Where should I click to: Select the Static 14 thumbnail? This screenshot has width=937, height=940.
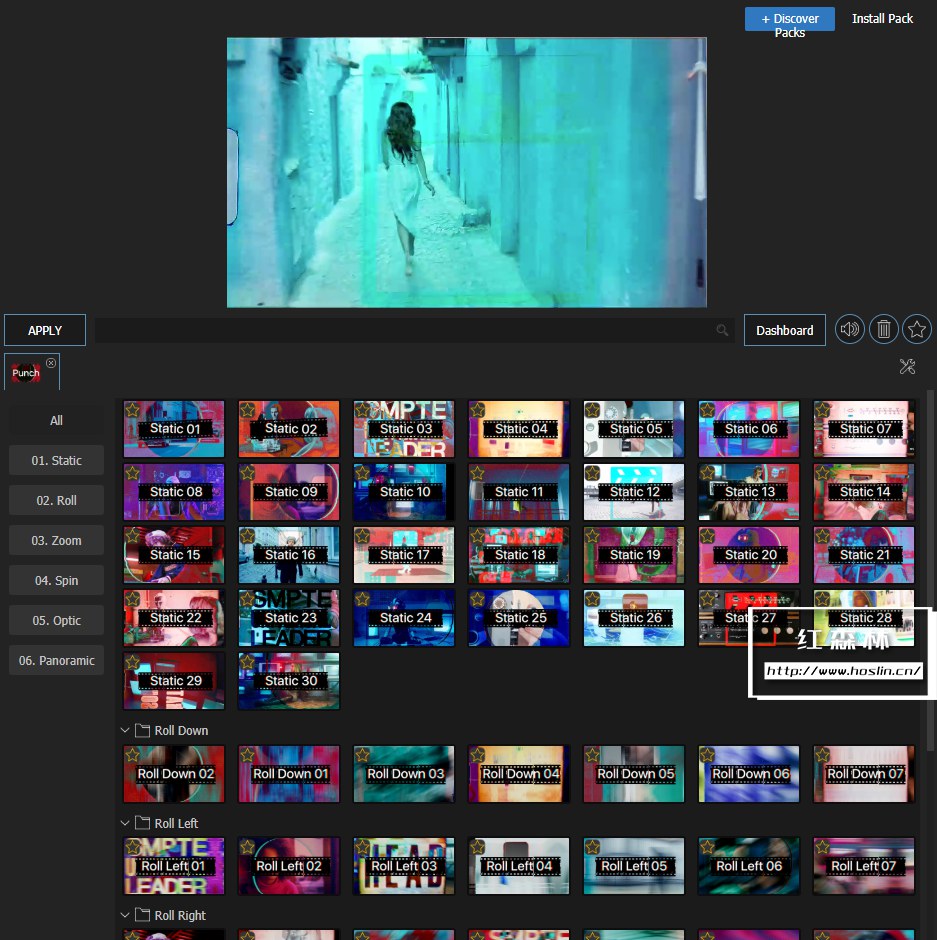tap(864, 492)
